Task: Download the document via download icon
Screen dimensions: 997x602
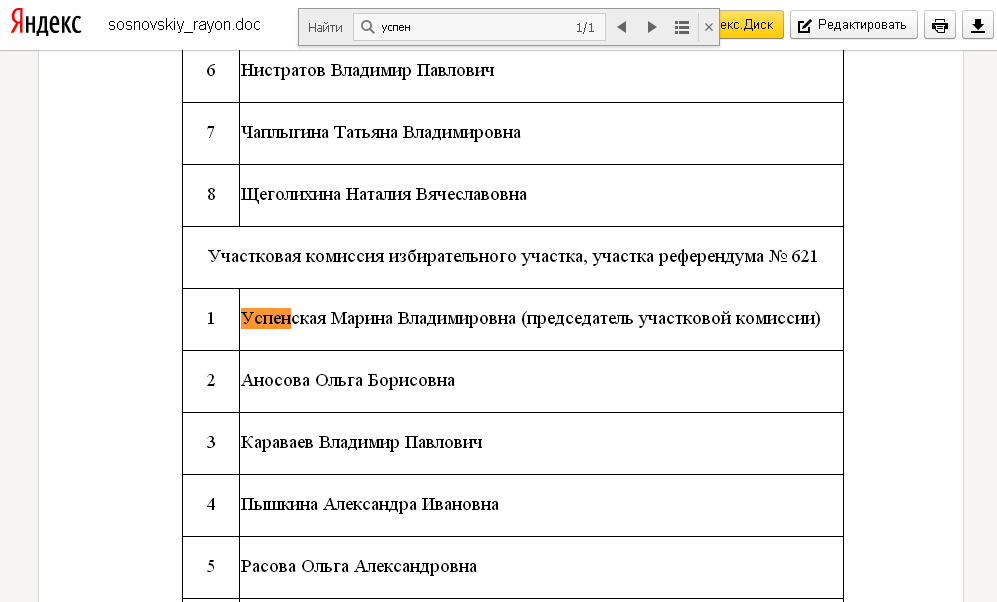Action: click(977, 25)
